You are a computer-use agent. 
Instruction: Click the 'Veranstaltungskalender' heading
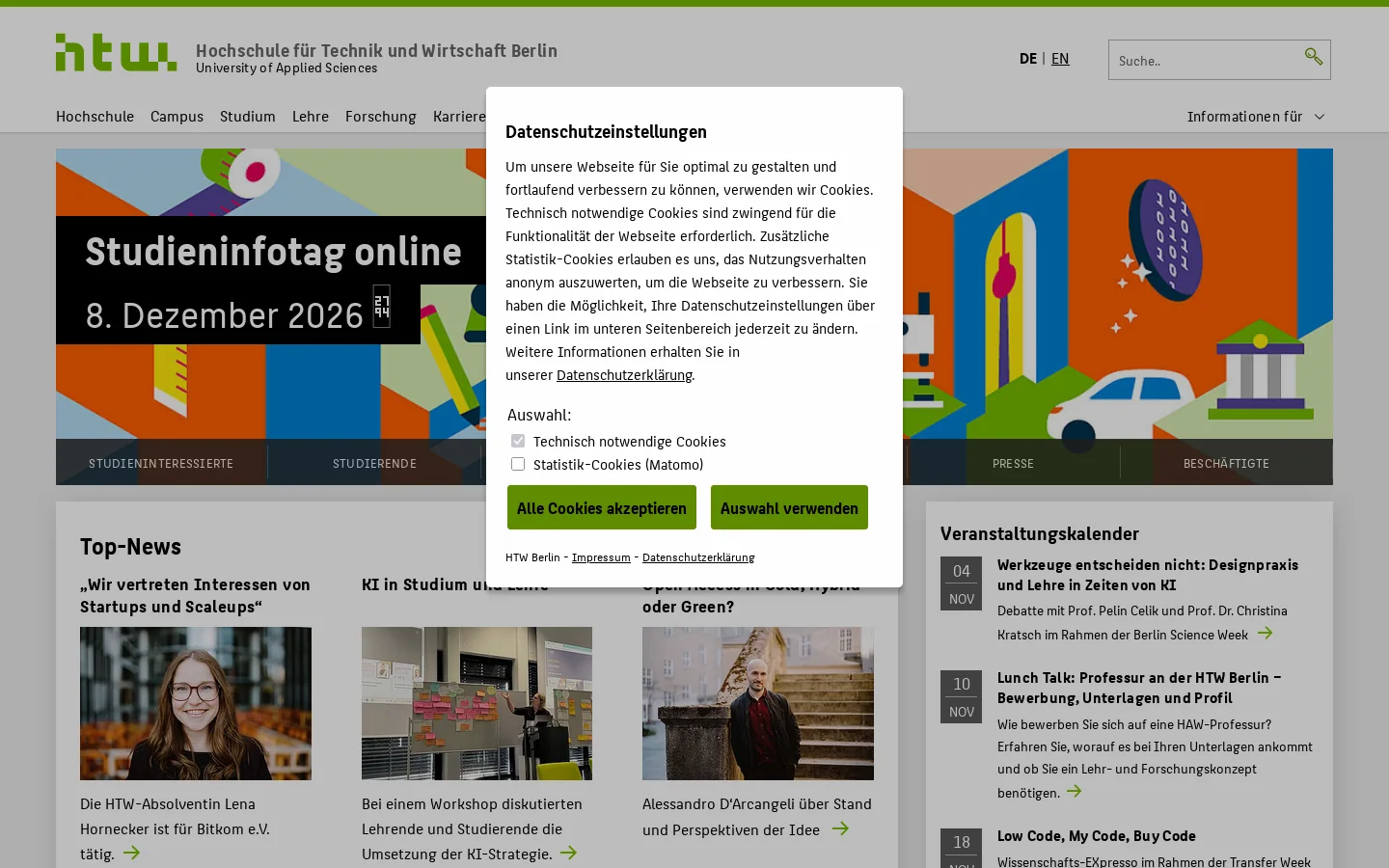(1040, 533)
